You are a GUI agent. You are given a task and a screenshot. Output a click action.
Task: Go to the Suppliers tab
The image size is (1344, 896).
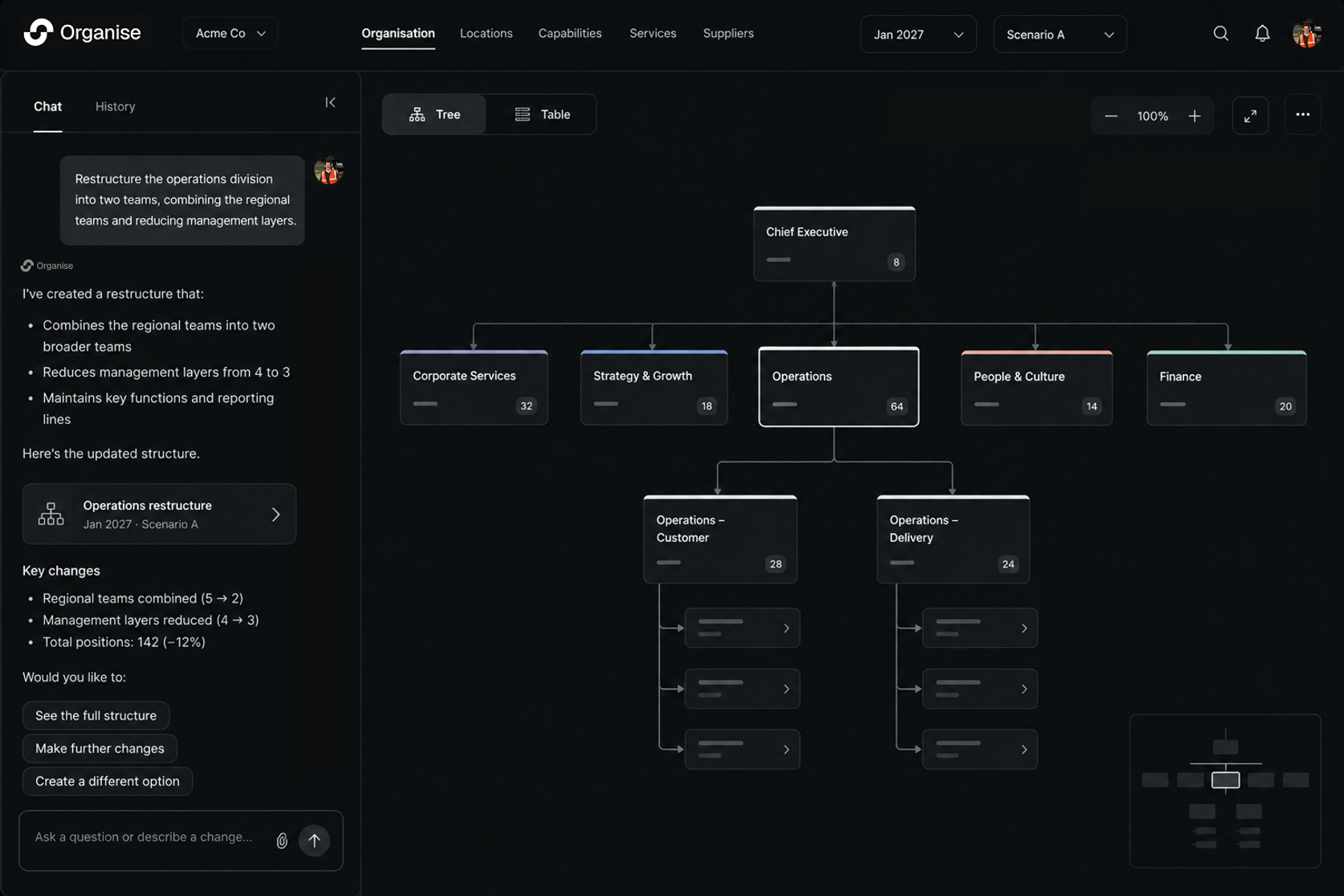(728, 34)
